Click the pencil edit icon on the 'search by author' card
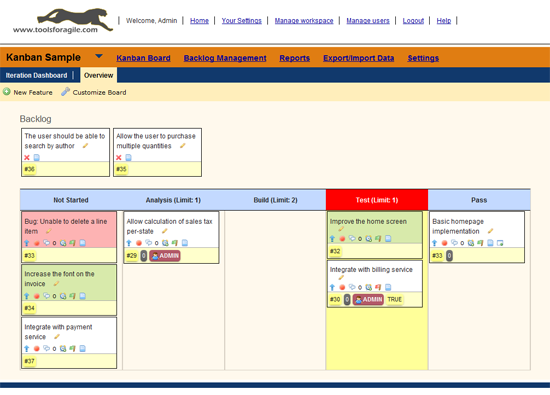The height and width of the screenshot is (395, 550). click(x=85, y=146)
